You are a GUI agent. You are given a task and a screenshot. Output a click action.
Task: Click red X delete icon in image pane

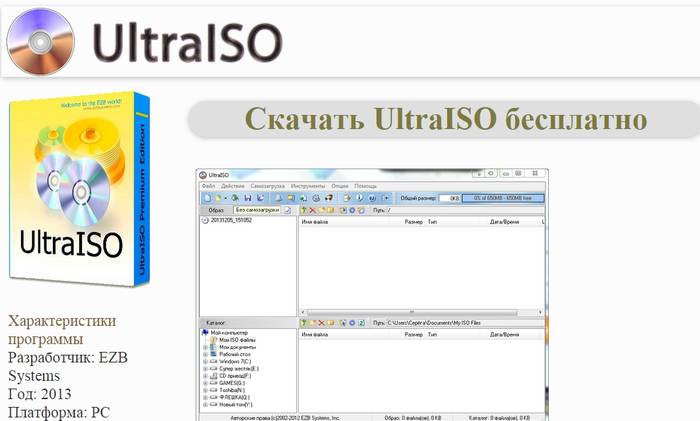point(312,210)
